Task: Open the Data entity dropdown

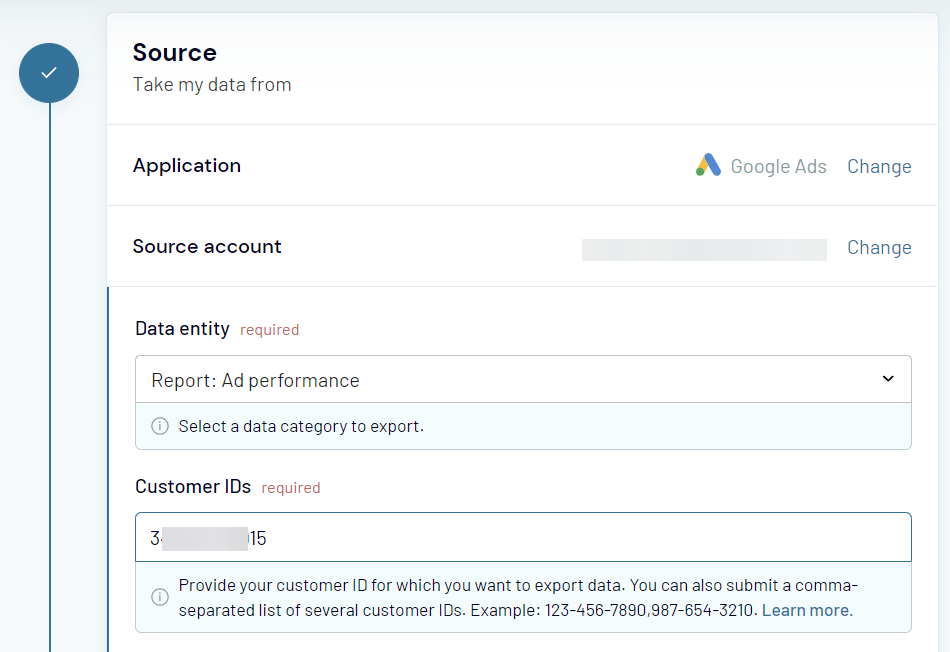Action: (x=523, y=379)
